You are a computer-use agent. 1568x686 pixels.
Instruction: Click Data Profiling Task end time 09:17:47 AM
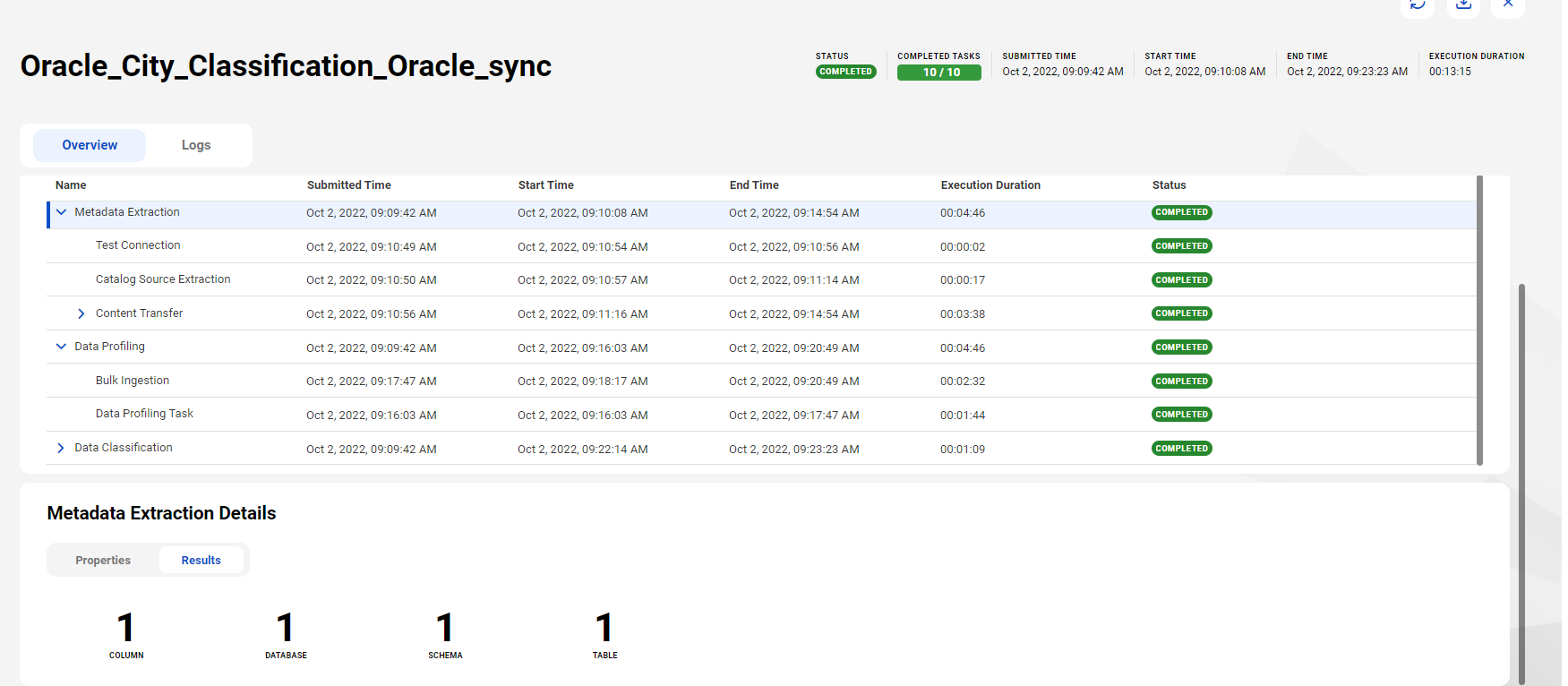[x=794, y=416]
